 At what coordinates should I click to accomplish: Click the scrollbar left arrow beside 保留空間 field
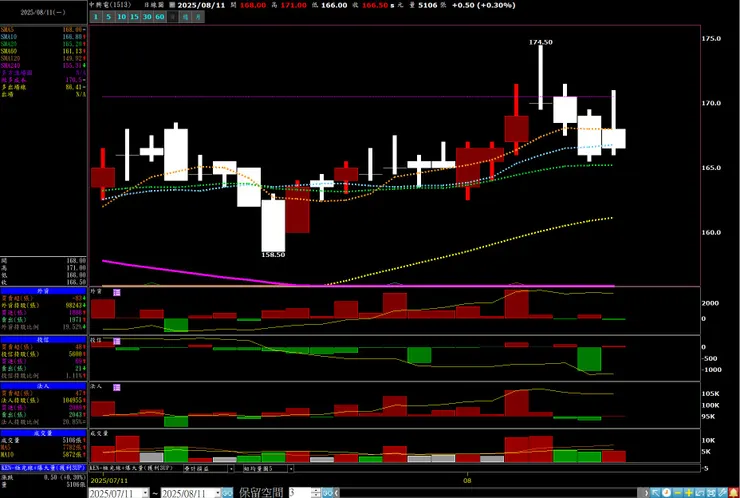336,493
